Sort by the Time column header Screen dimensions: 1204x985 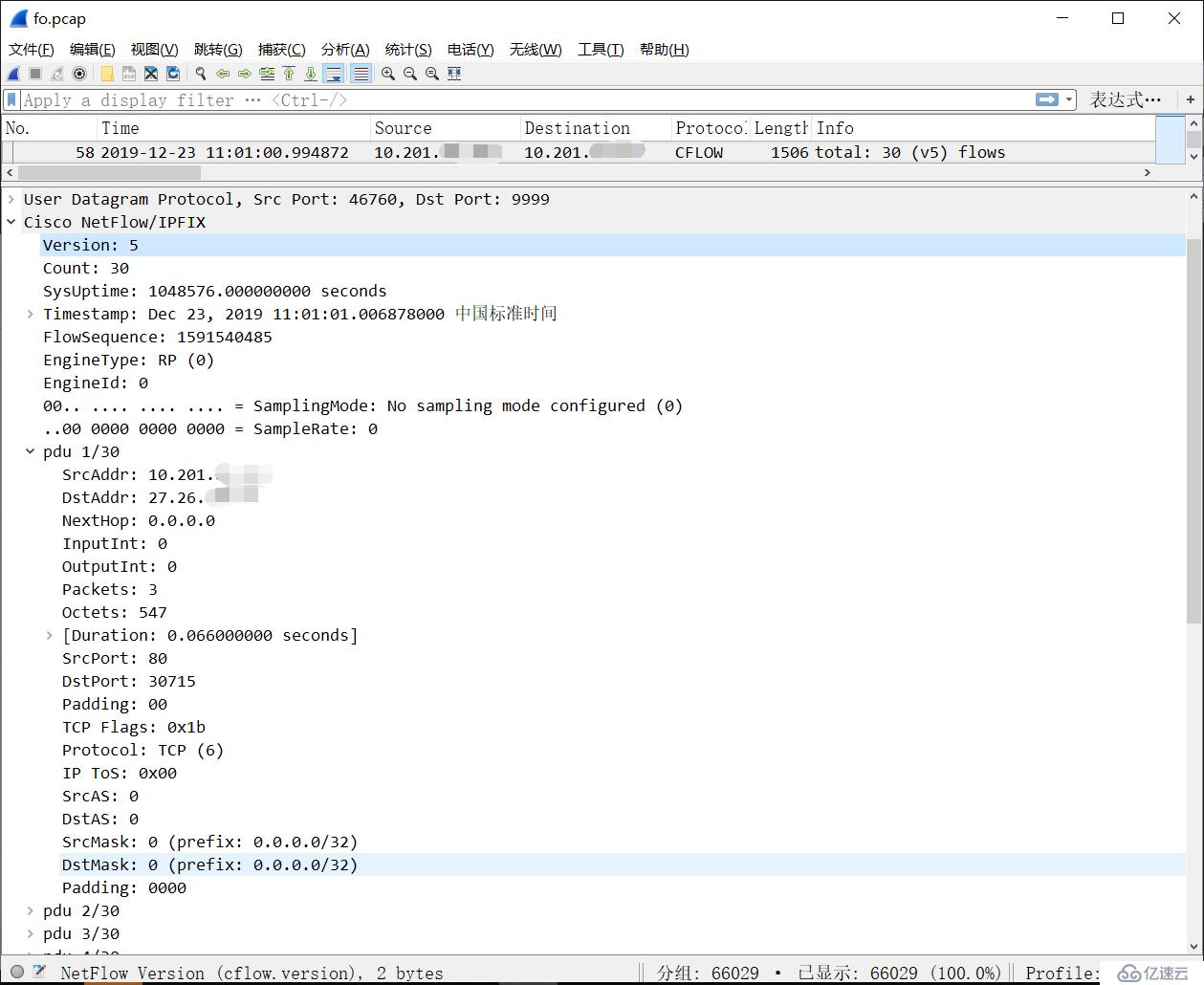pos(233,128)
